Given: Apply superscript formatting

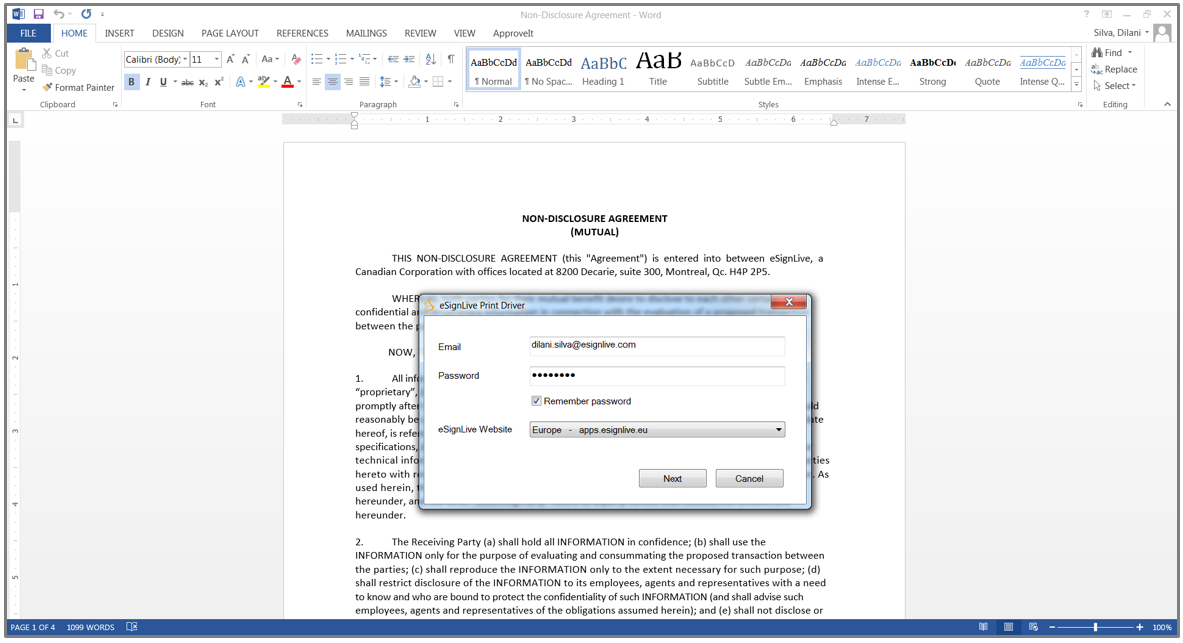Looking at the screenshot, I should coord(219,82).
